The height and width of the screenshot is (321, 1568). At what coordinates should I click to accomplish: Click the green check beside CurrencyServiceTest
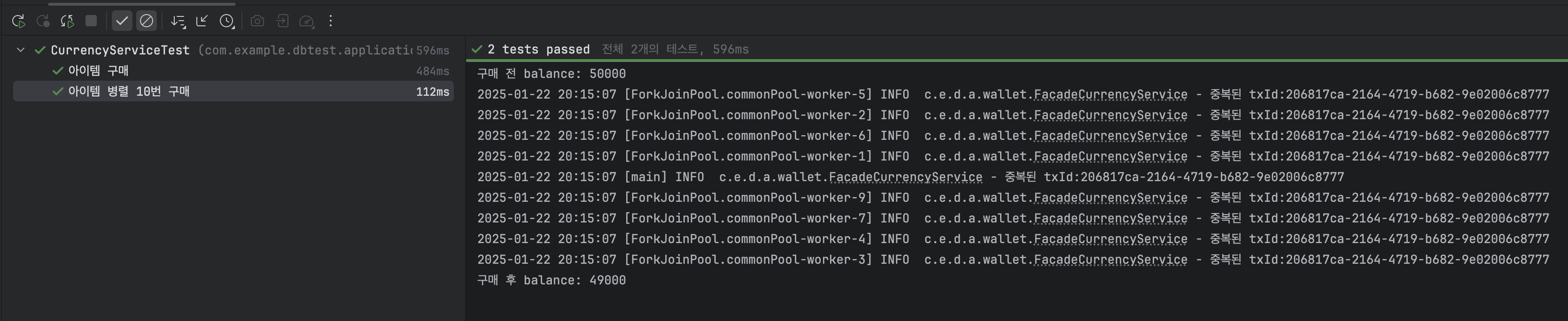pos(40,50)
